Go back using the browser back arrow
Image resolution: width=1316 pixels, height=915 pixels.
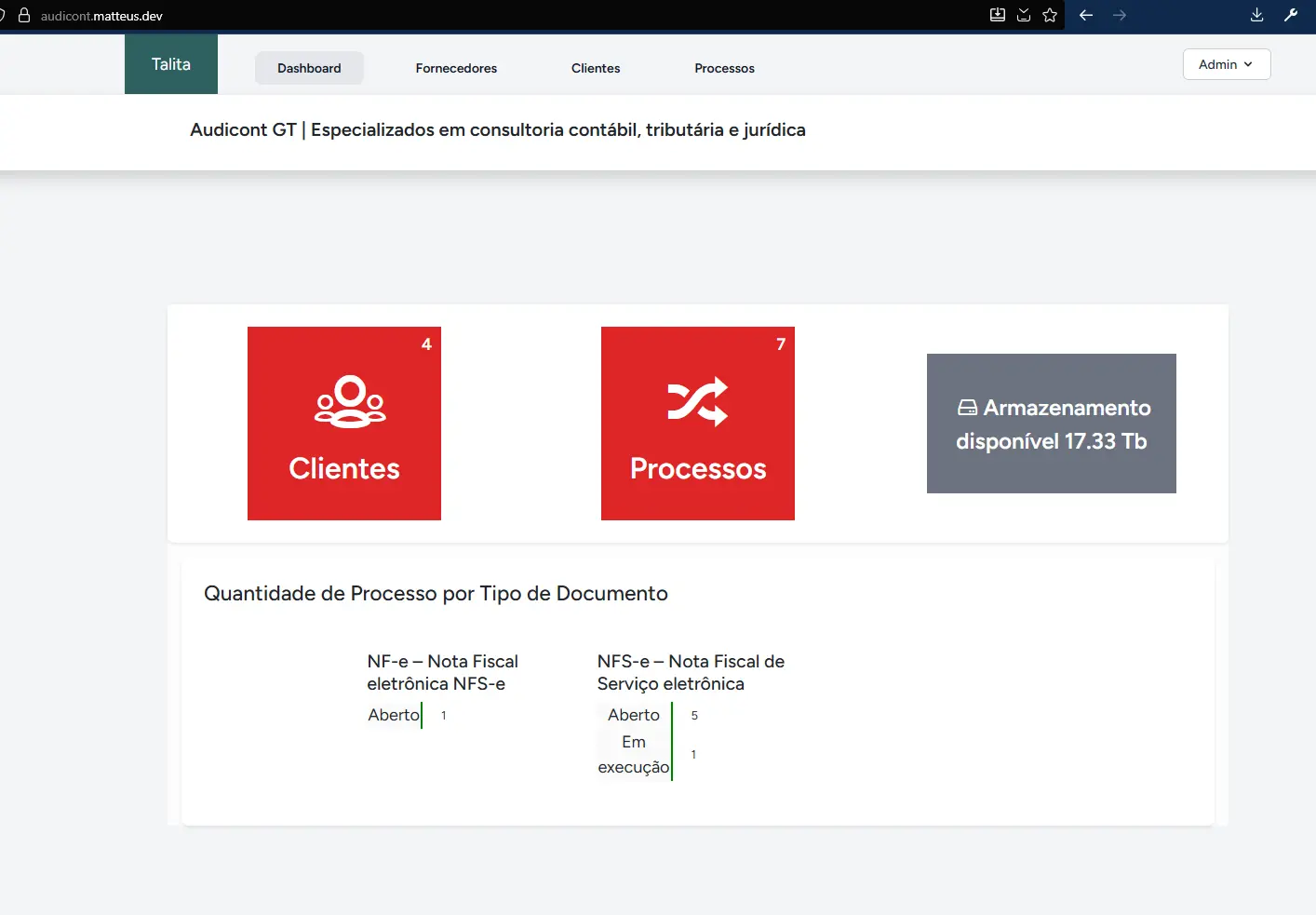click(x=1086, y=15)
